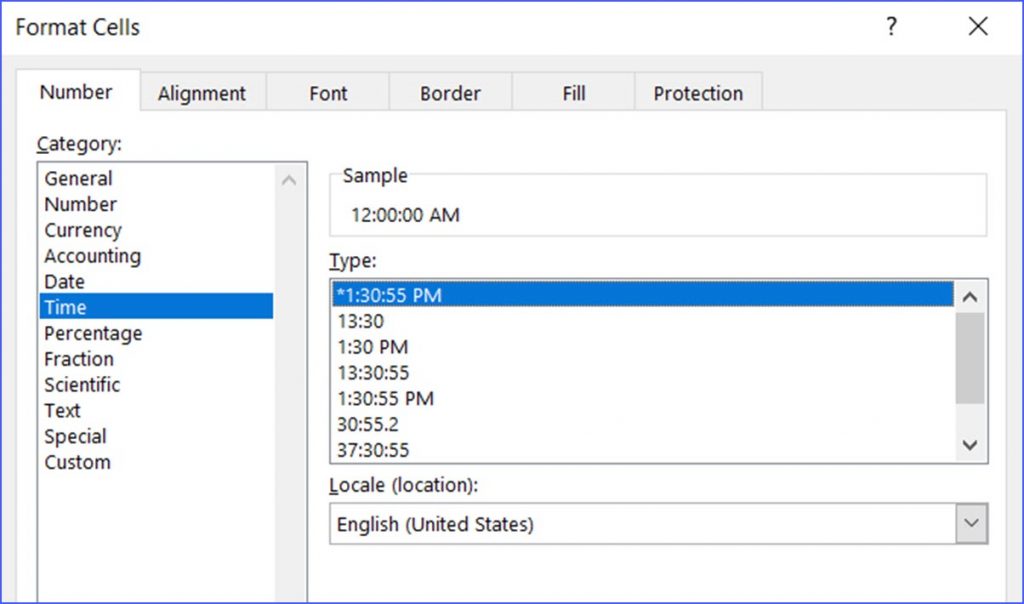
Task: Open the Font tab
Action: pyautogui.click(x=328, y=93)
